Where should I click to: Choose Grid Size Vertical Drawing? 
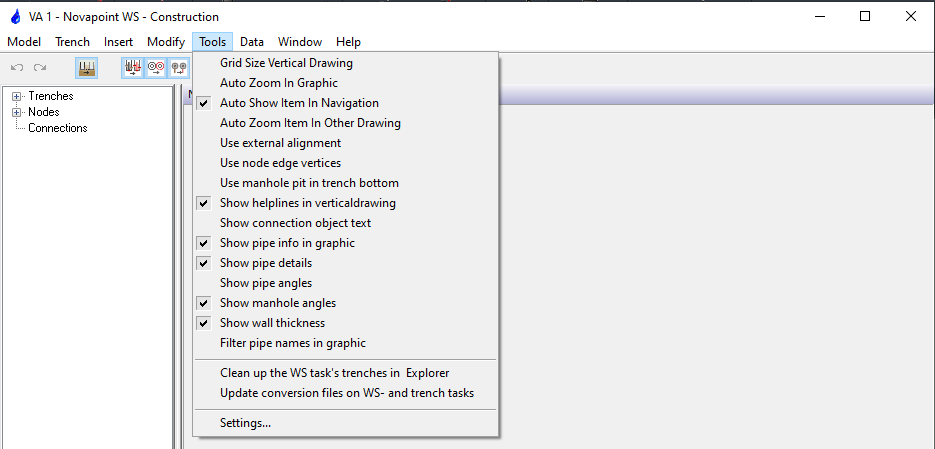coord(286,63)
